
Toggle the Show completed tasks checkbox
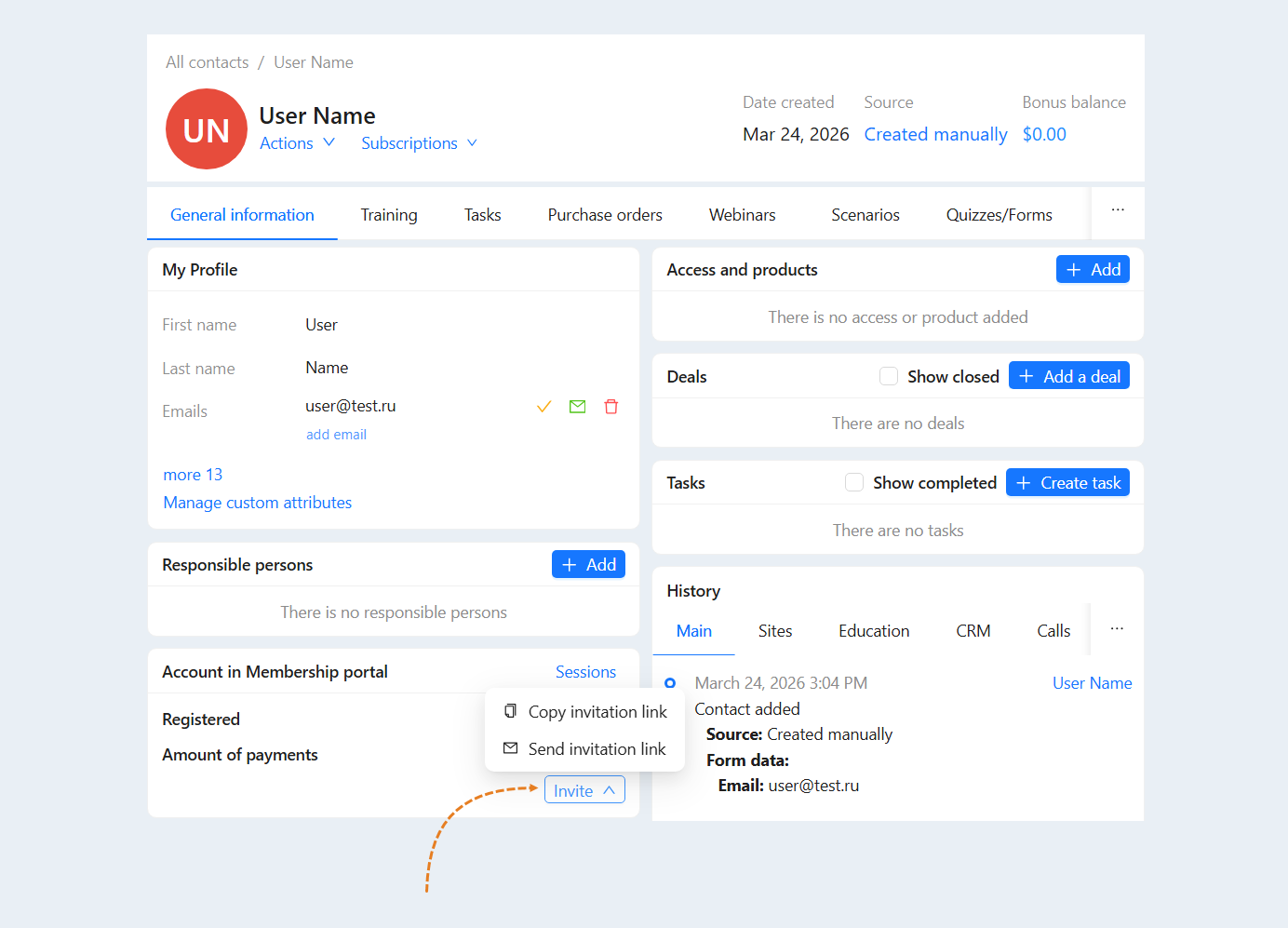tap(854, 482)
